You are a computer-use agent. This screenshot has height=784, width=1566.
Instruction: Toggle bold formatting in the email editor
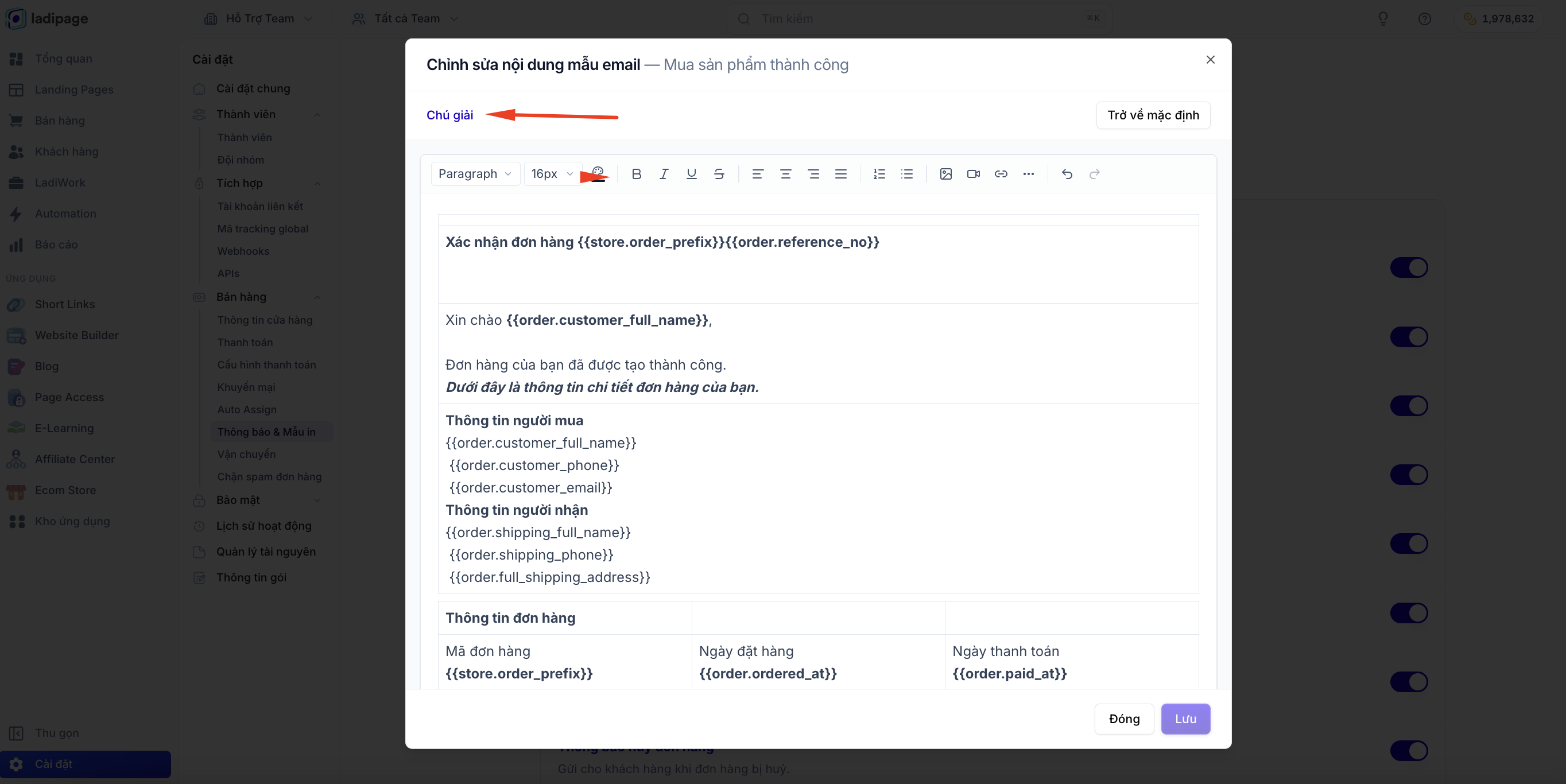tap(636, 174)
